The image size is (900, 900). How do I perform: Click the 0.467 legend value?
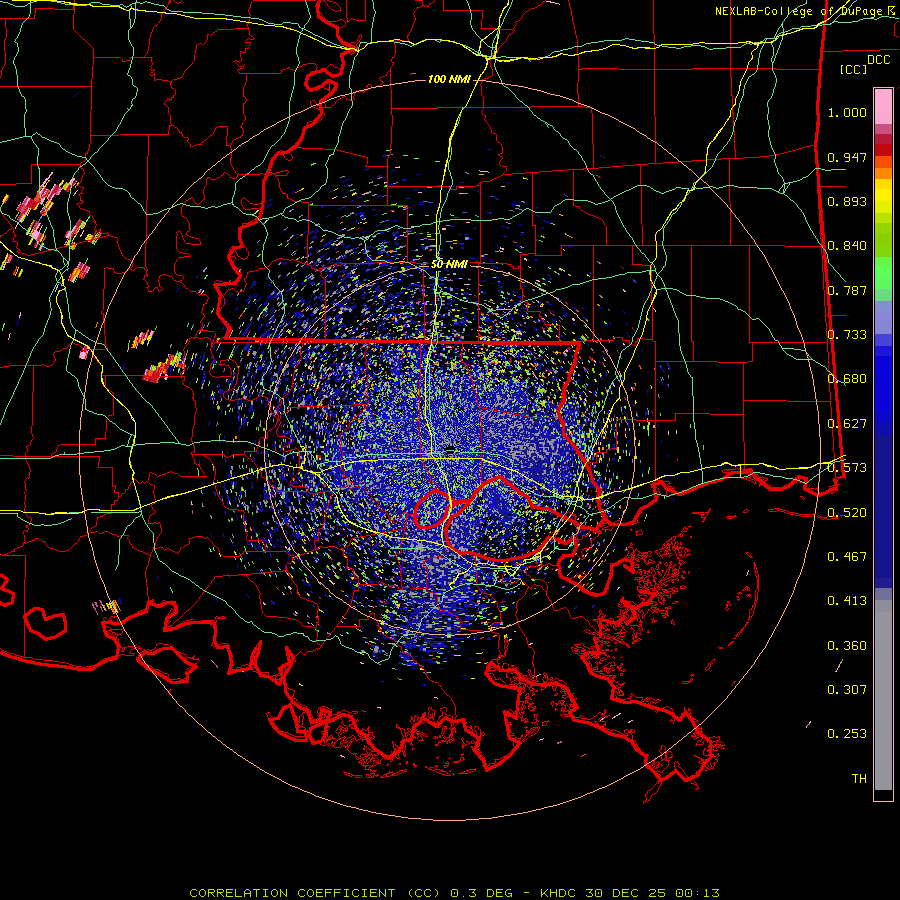[x=847, y=557]
